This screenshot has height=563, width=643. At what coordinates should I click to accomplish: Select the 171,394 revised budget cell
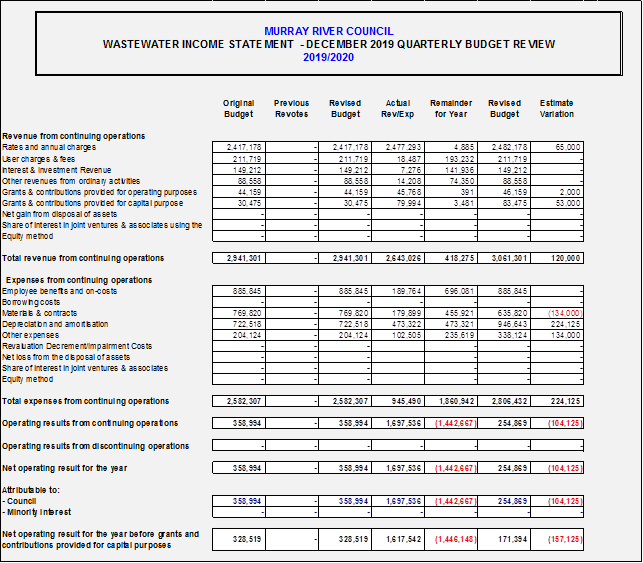coord(504,539)
